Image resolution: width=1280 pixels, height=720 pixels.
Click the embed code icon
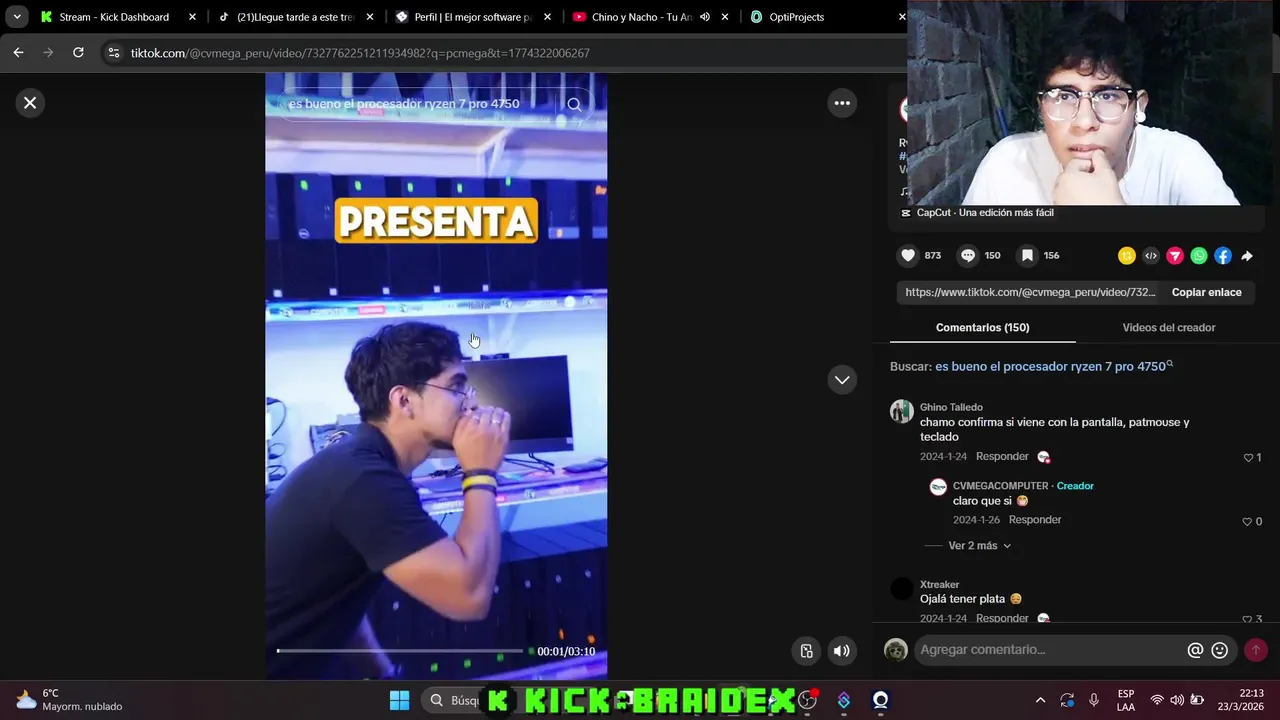click(1151, 256)
